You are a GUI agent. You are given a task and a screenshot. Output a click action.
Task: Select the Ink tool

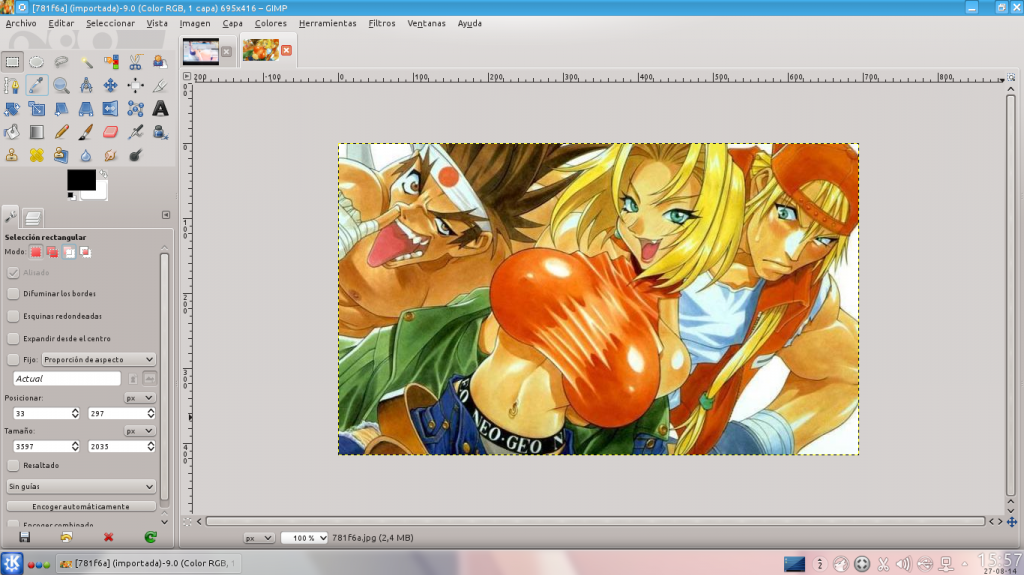[160, 132]
